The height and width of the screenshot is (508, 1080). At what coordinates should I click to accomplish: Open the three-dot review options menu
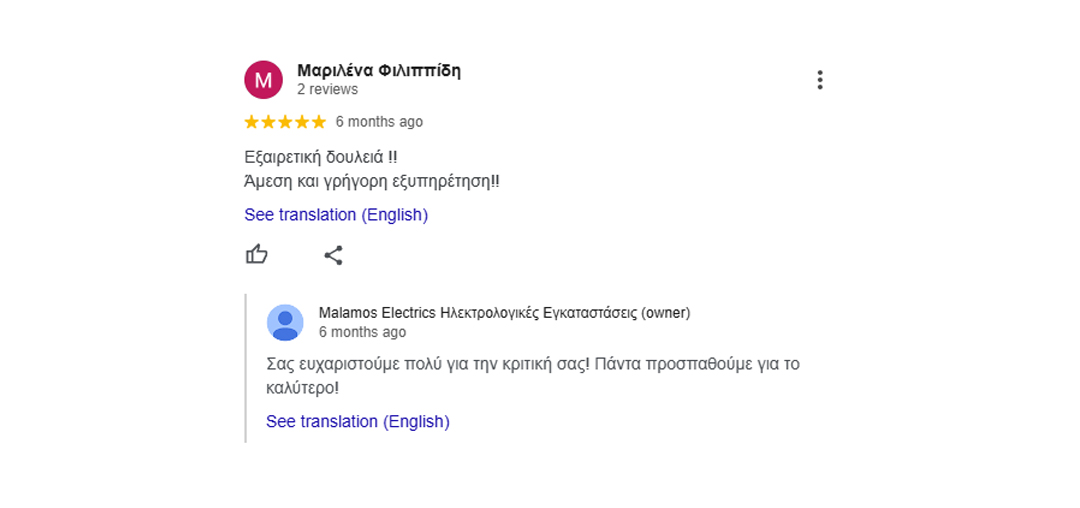pyautogui.click(x=820, y=80)
